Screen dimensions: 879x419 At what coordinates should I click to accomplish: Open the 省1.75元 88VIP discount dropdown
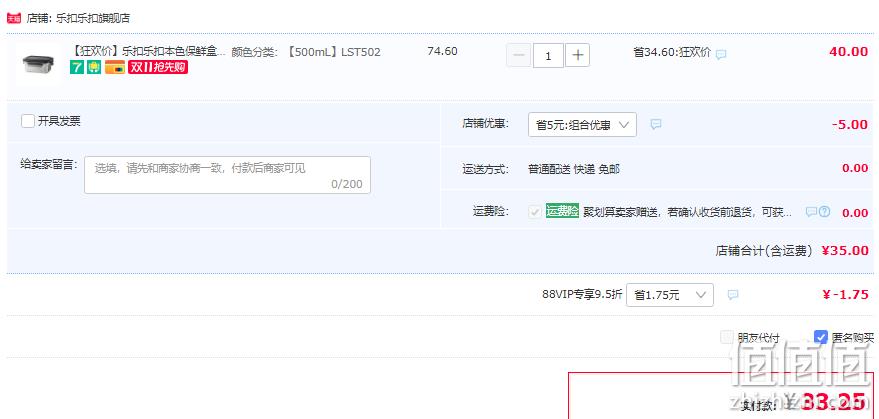669,295
